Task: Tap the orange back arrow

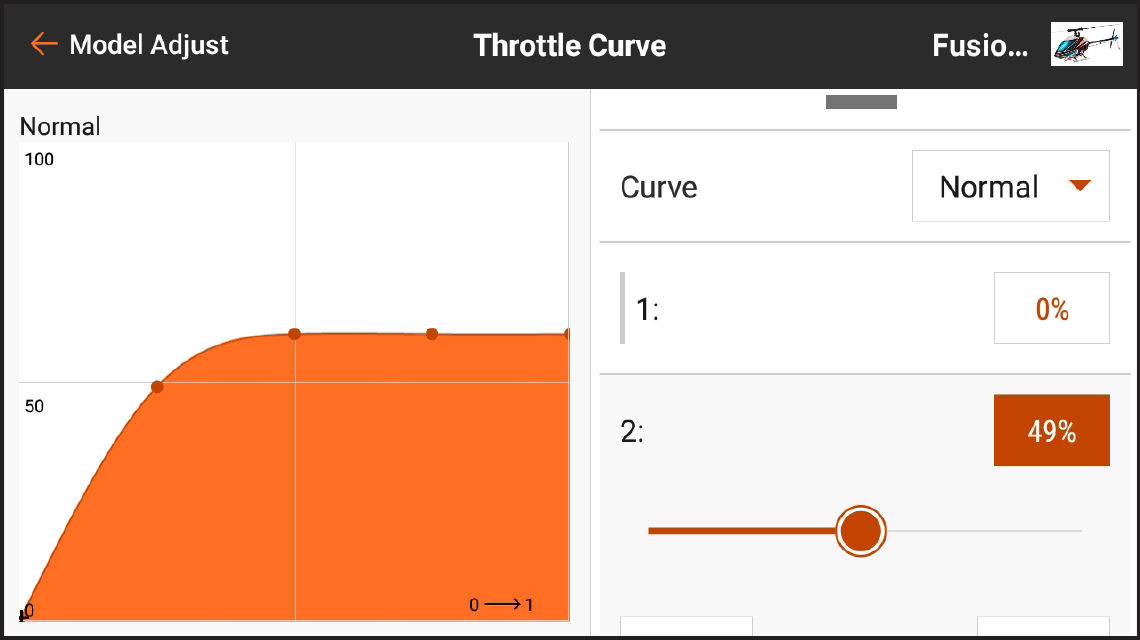Action: (42, 44)
